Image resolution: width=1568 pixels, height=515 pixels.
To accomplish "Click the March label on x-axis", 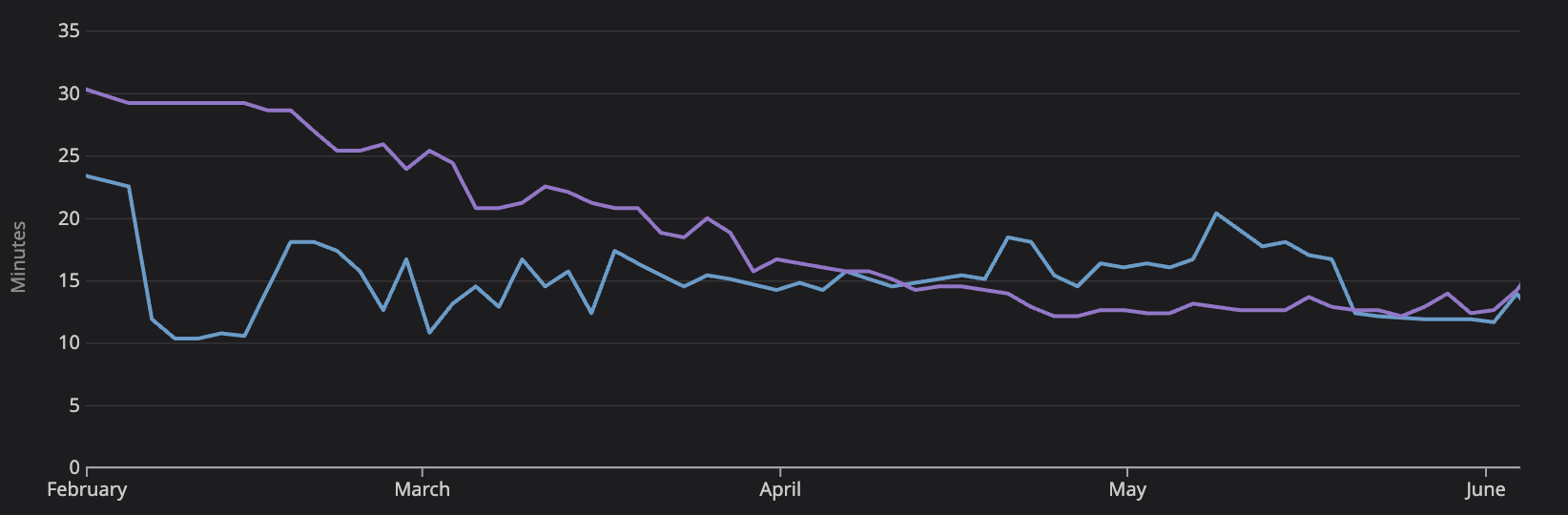I will coord(422,489).
